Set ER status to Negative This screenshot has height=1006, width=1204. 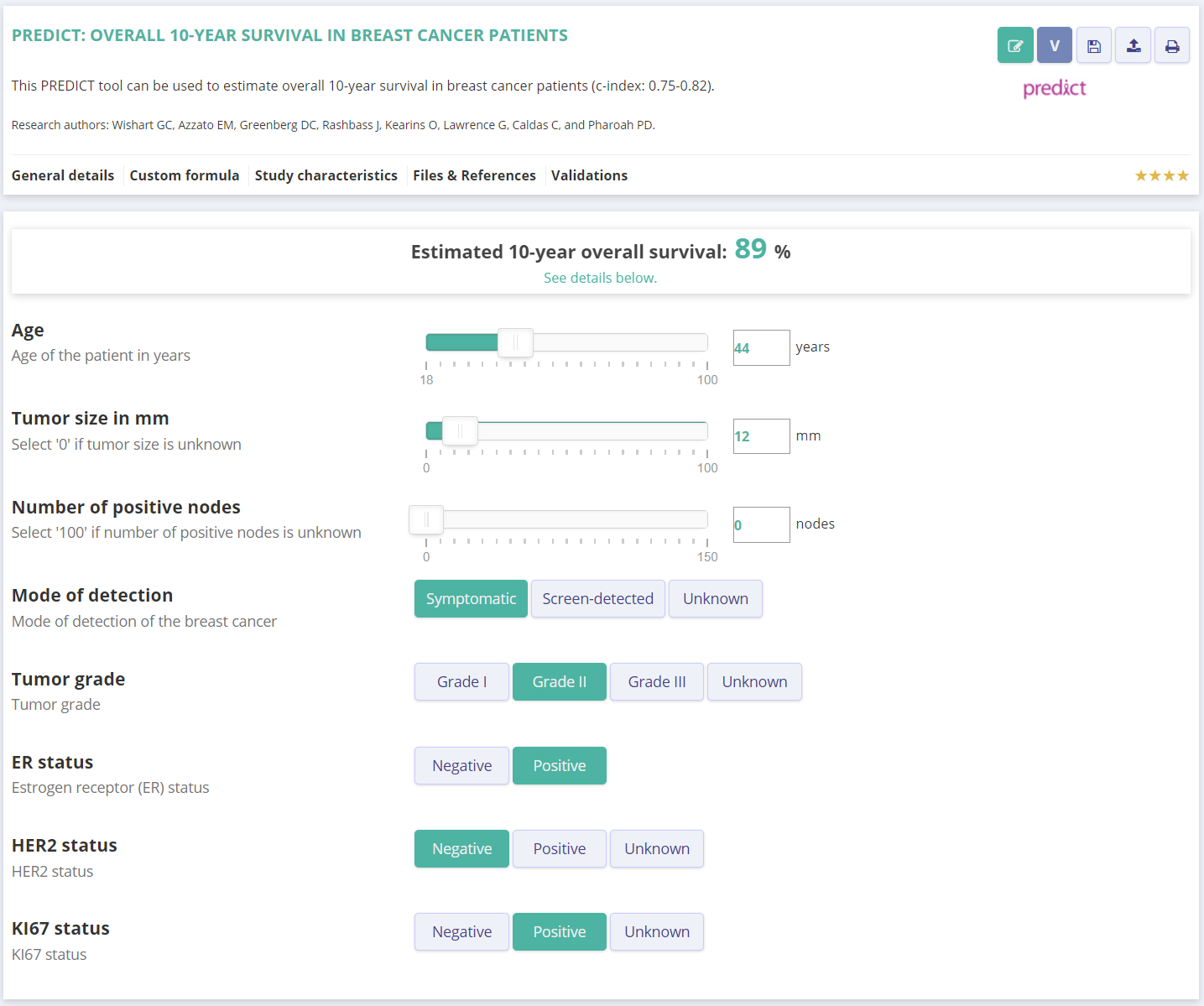click(461, 766)
